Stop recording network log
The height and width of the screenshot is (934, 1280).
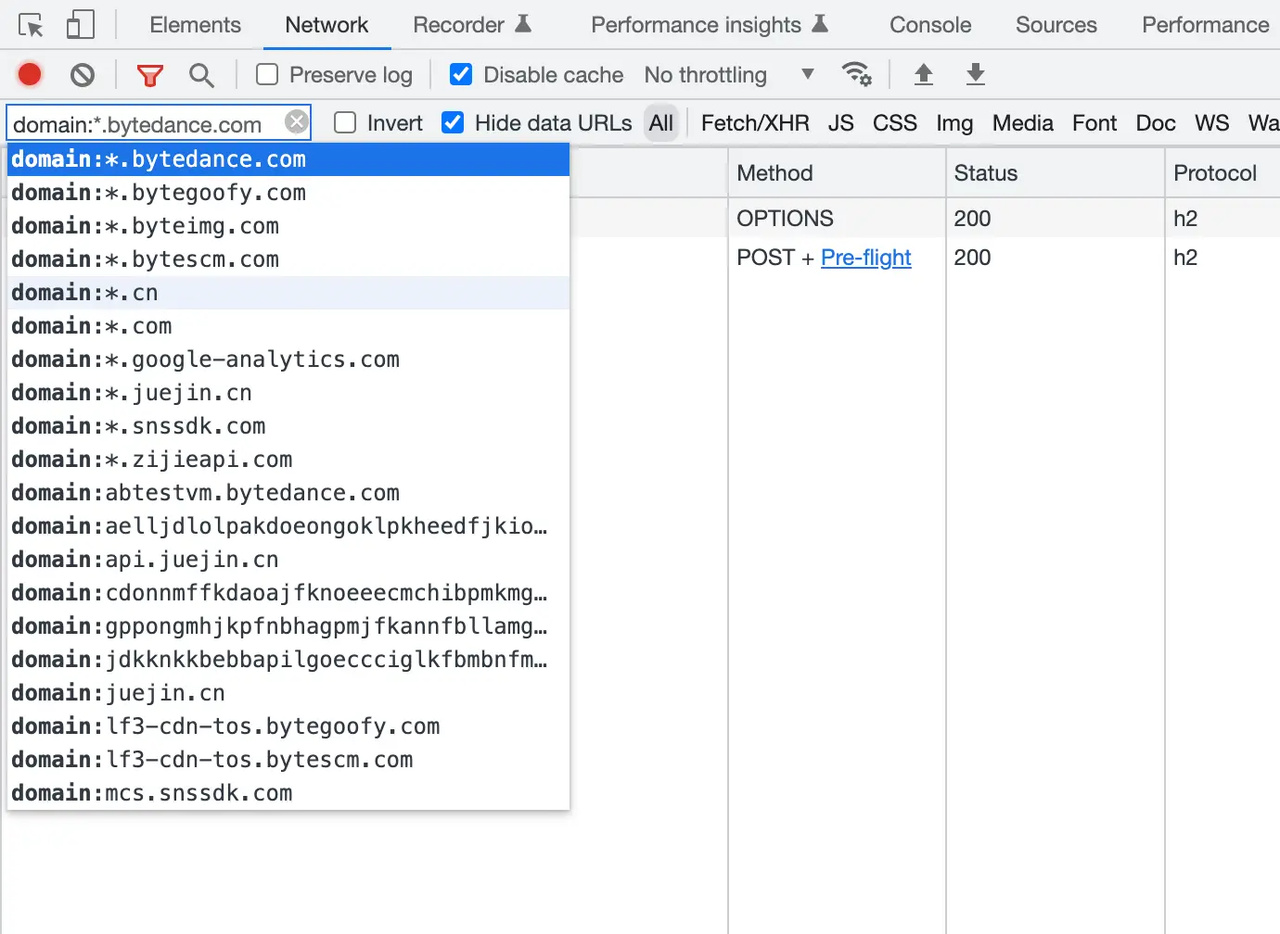click(x=30, y=74)
